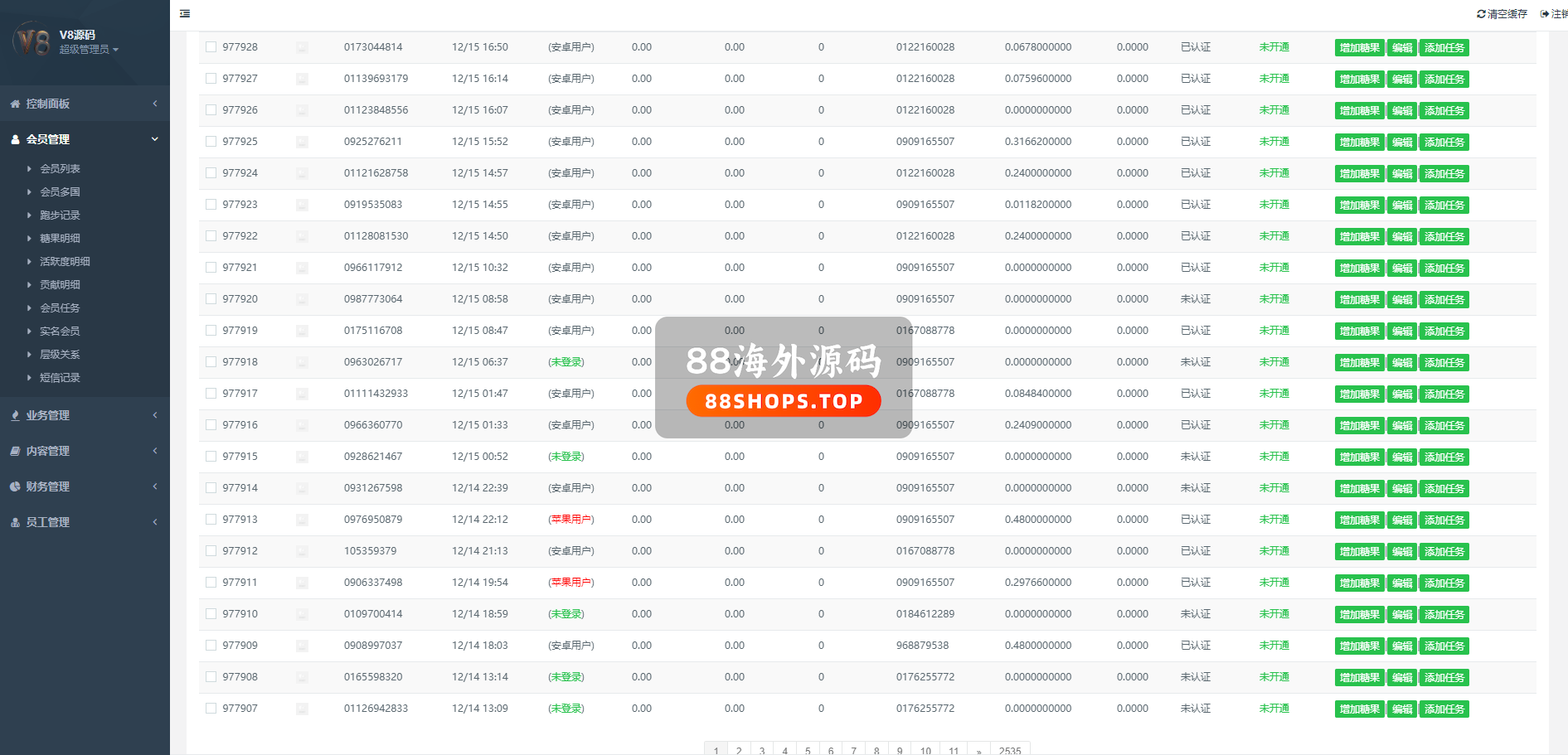Click the 清空缓存 refresh icon
1568x755 pixels.
point(1481,14)
